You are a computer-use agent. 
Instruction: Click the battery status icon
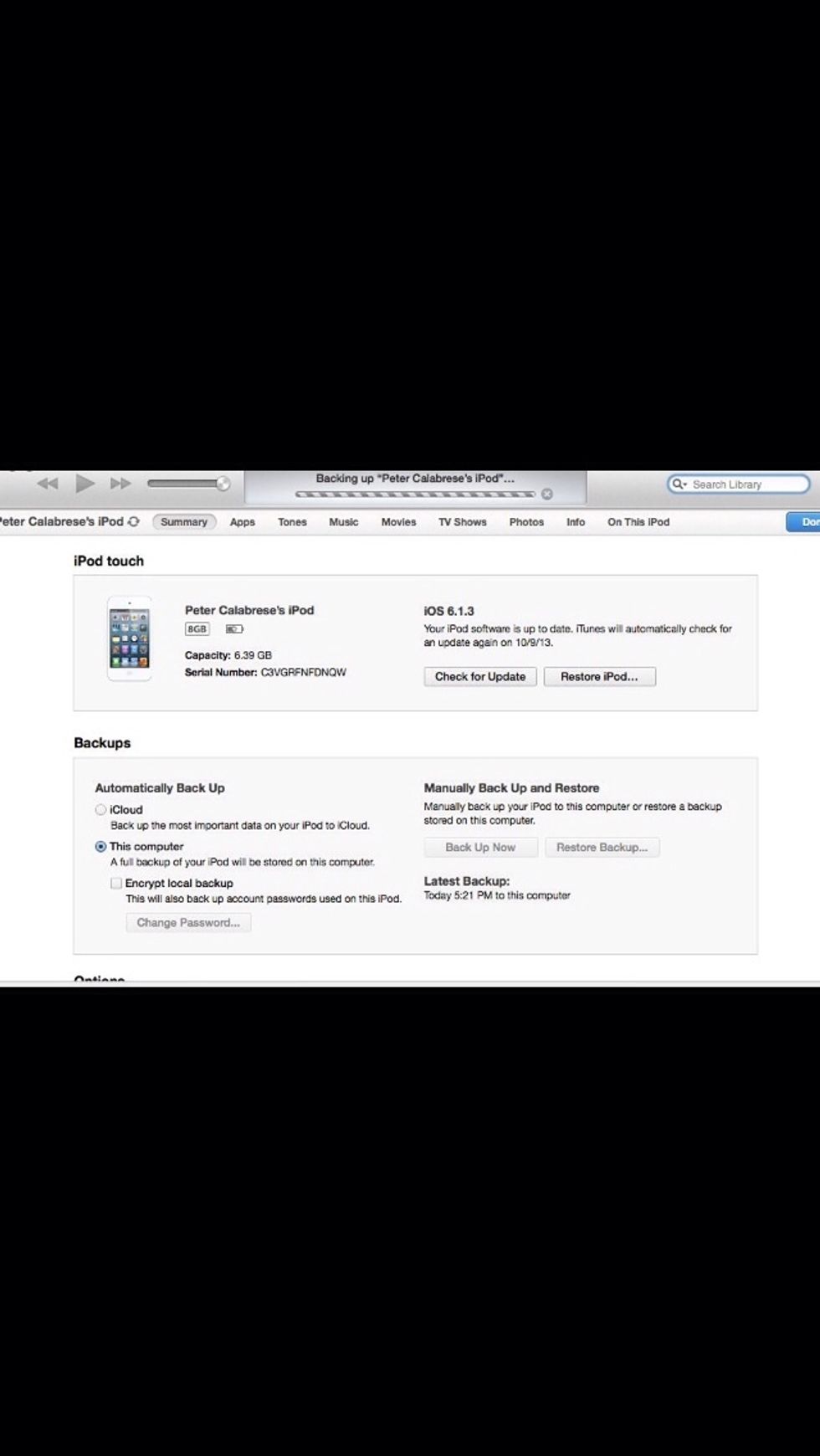(x=234, y=629)
